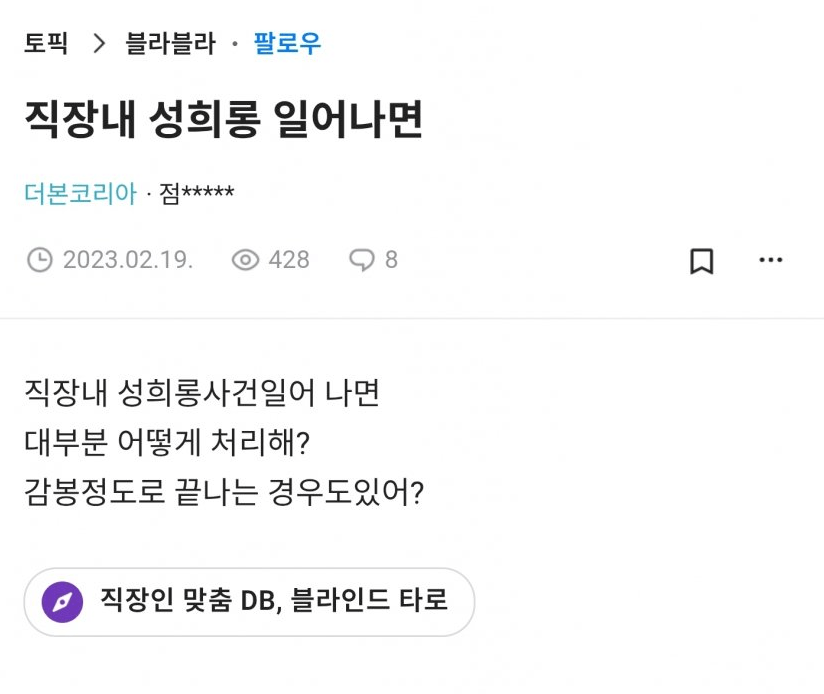Click the breadcrumb chevron arrow after 토픽

[98, 44]
